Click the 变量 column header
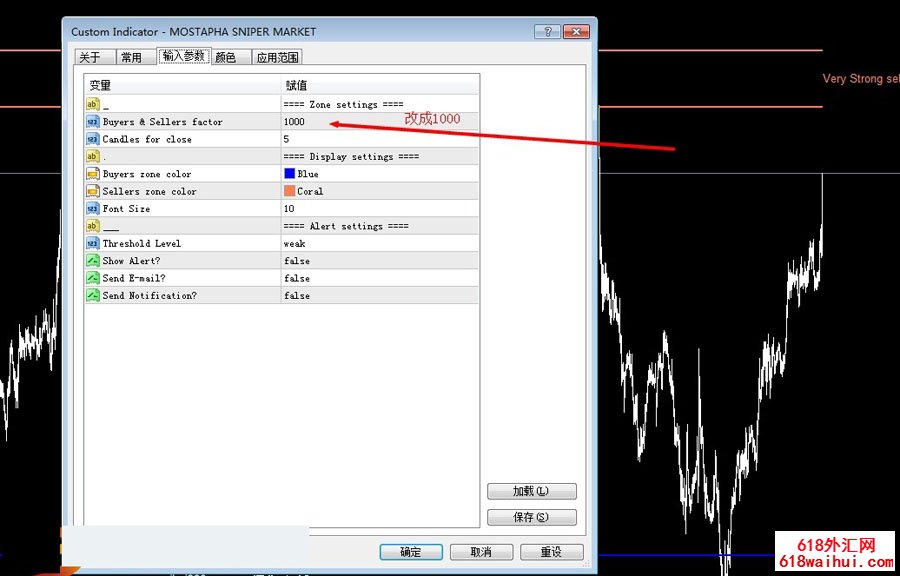Image resolution: width=900 pixels, height=576 pixels. click(183, 85)
